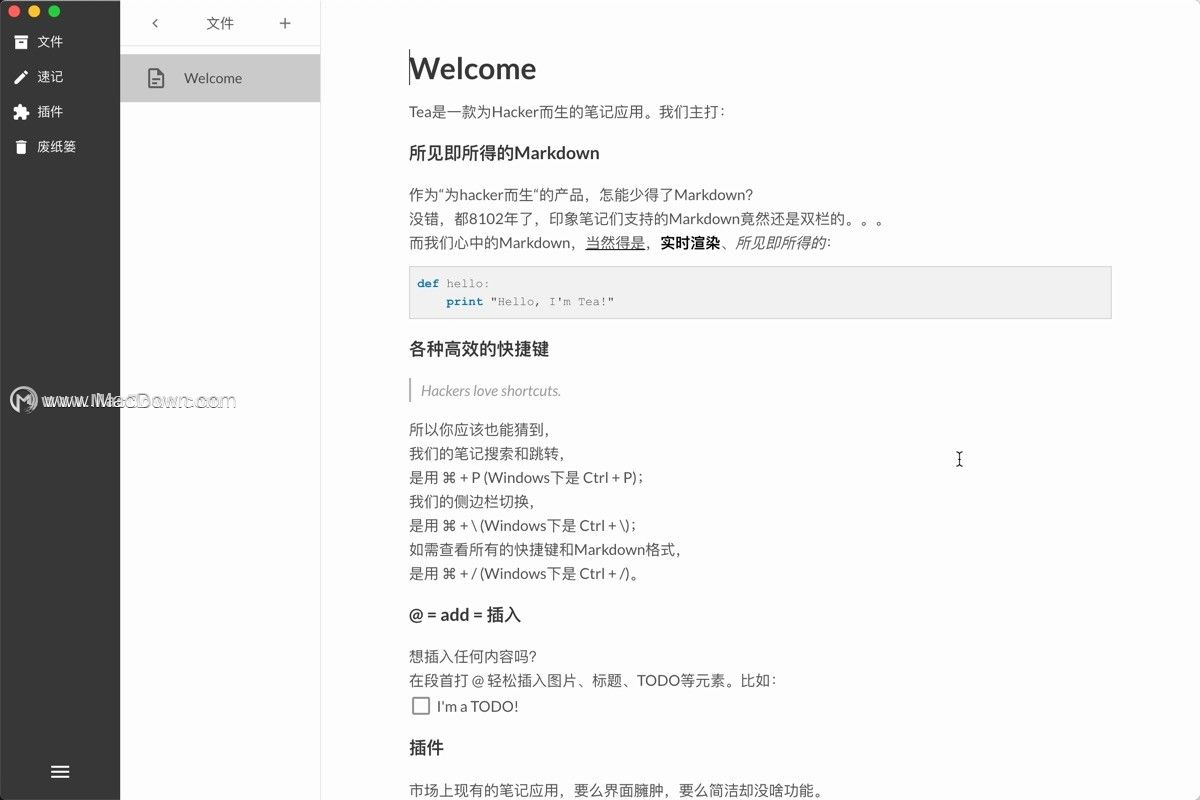Click the bold text 实时渲染
The width and height of the screenshot is (1200, 800).
coord(690,243)
